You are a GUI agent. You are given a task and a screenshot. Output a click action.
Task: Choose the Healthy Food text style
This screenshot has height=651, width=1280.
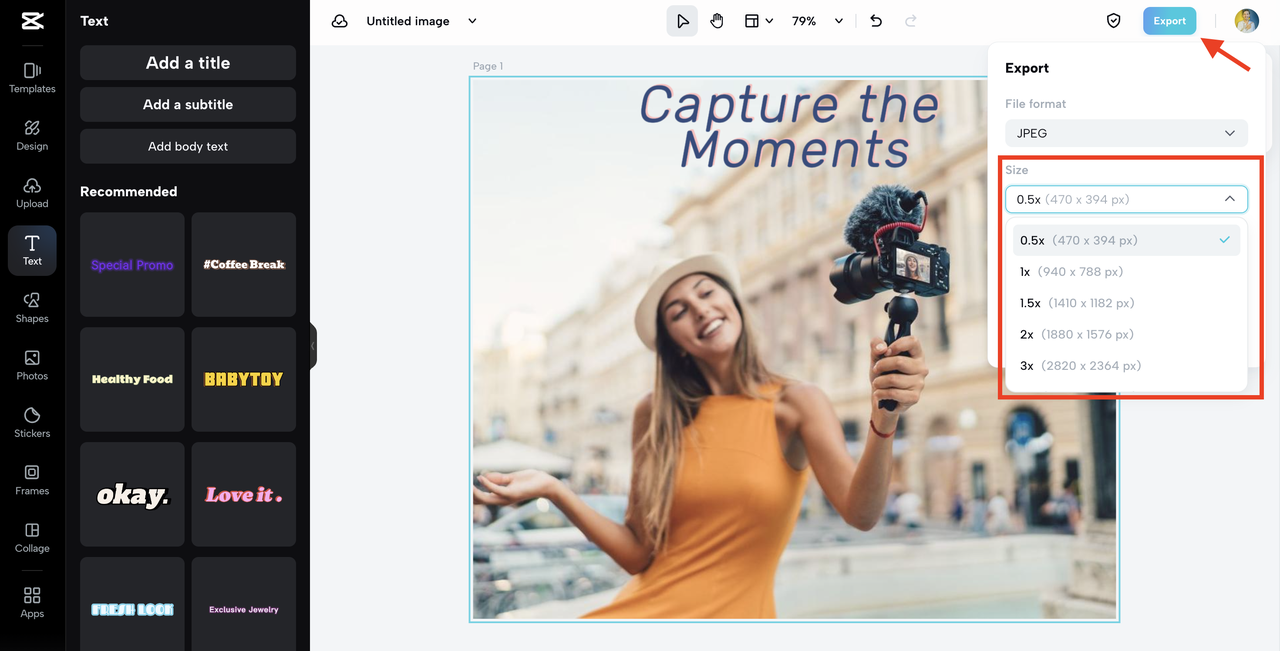coord(132,379)
